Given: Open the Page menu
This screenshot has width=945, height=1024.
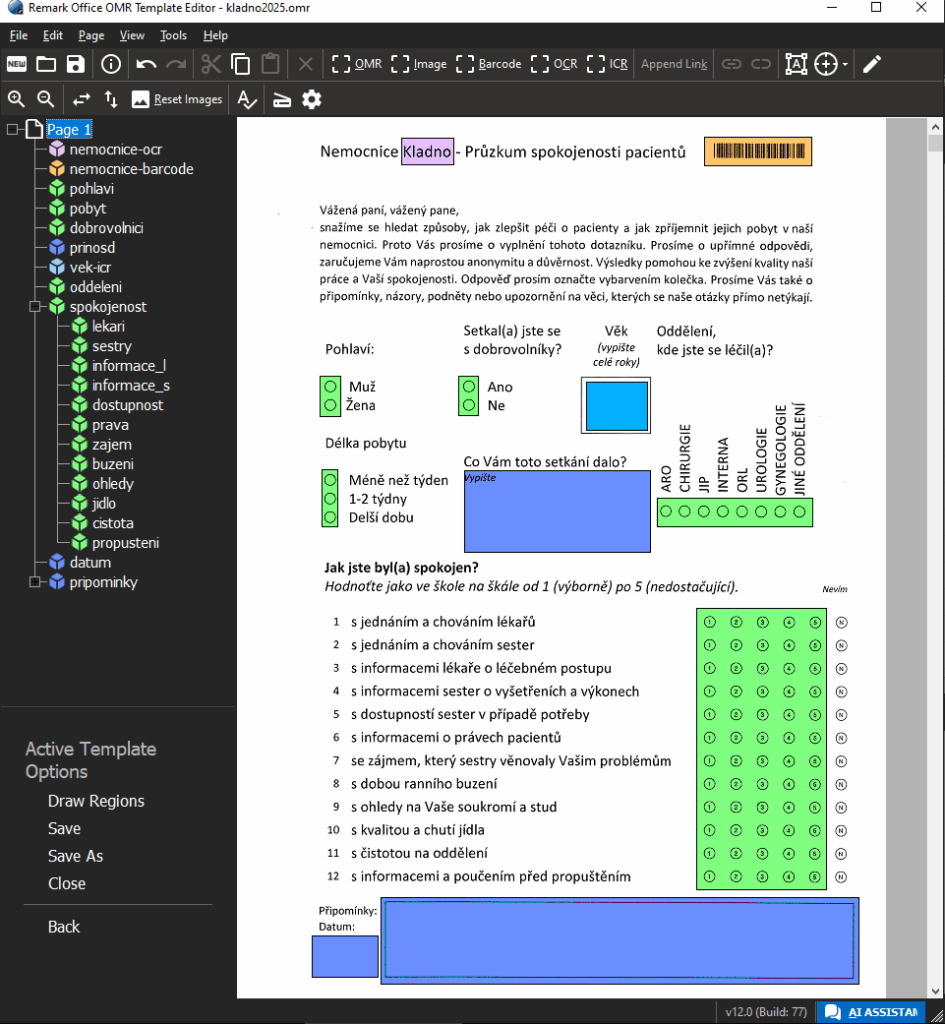Looking at the screenshot, I should (x=91, y=35).
